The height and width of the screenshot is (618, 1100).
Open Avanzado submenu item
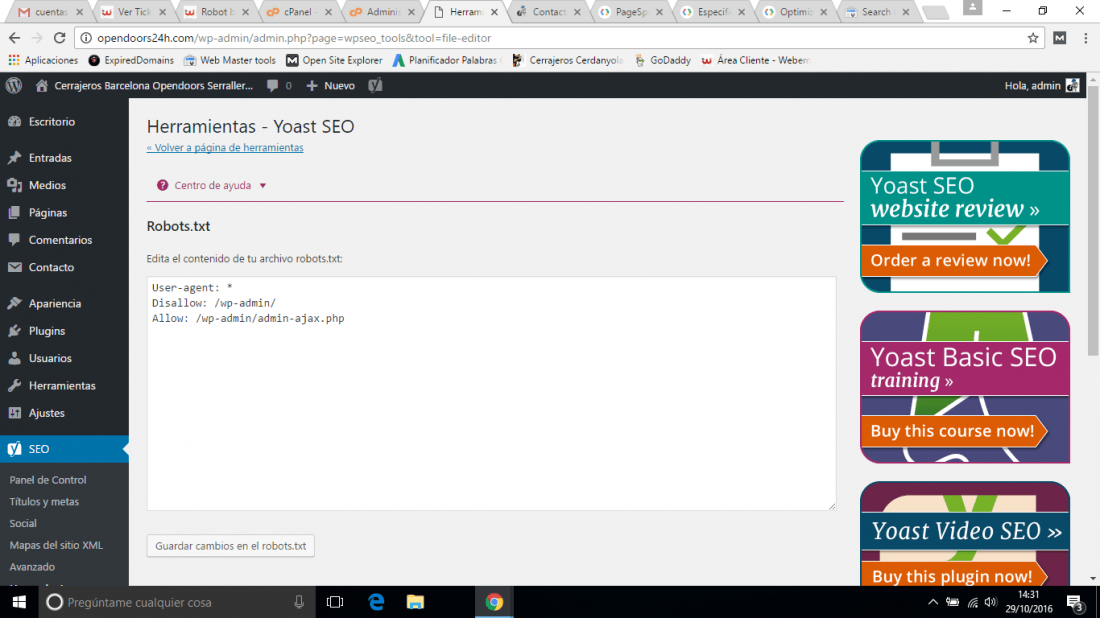(32, 567)
